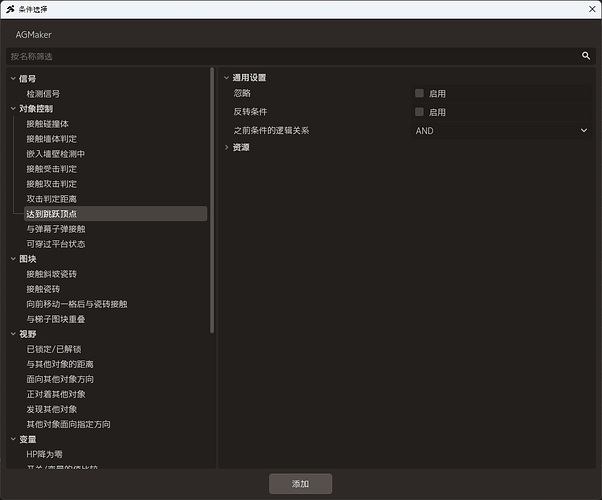Image resolution: width=602 pixels, height=500 pixels.
Task: Select 接触瓷砖 condition
Action: [43, 289]
